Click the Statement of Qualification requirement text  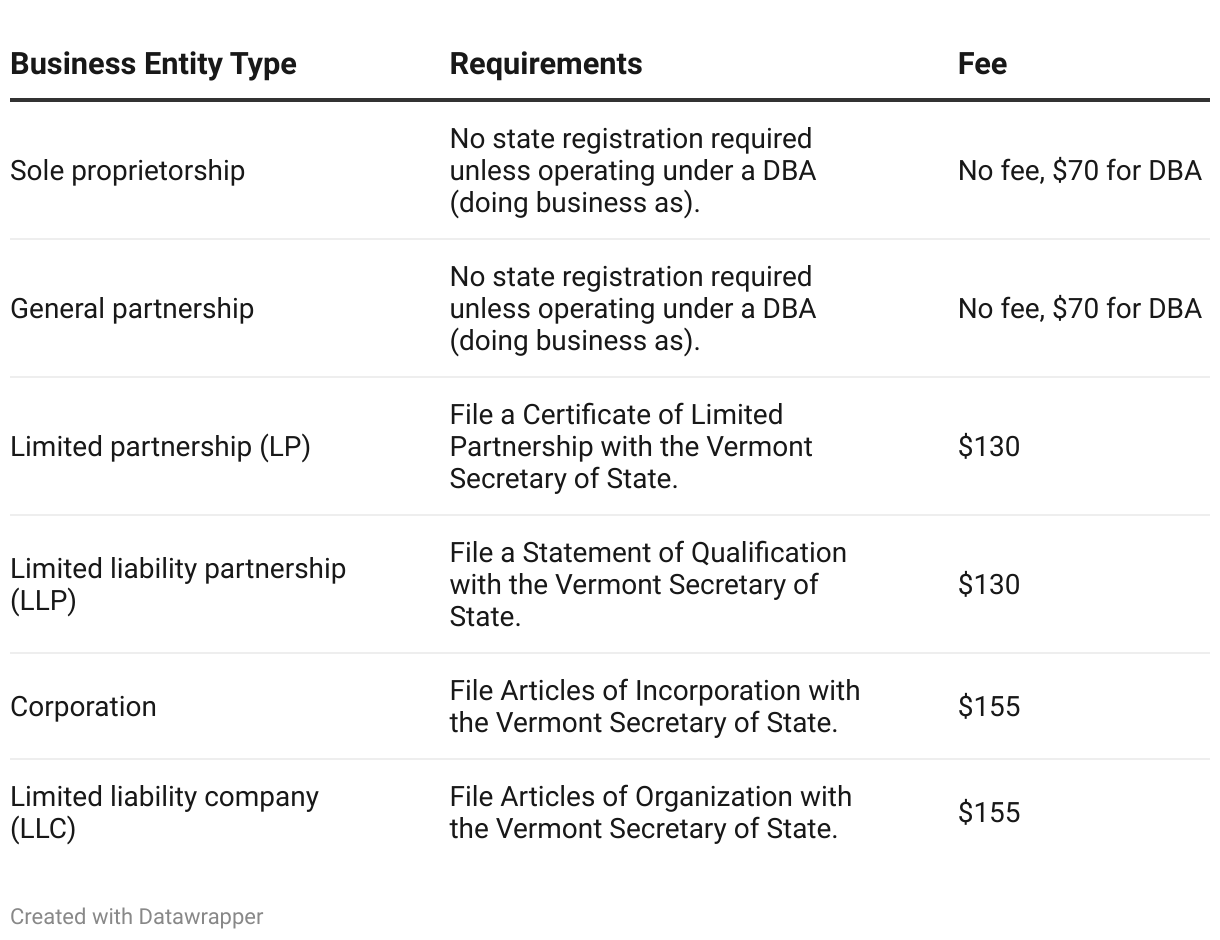click(x=647, y=584)
